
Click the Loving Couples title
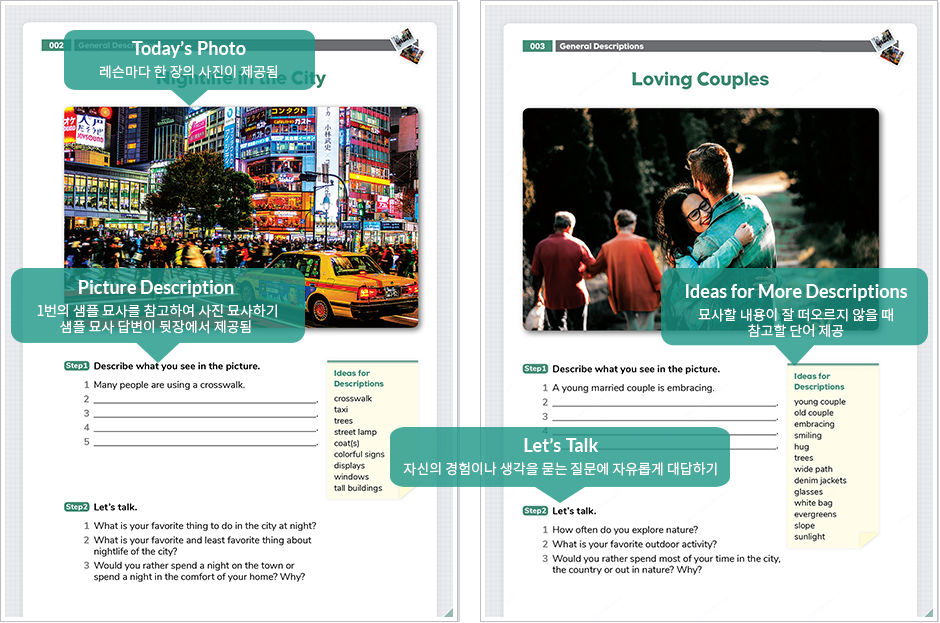[700, 79]
